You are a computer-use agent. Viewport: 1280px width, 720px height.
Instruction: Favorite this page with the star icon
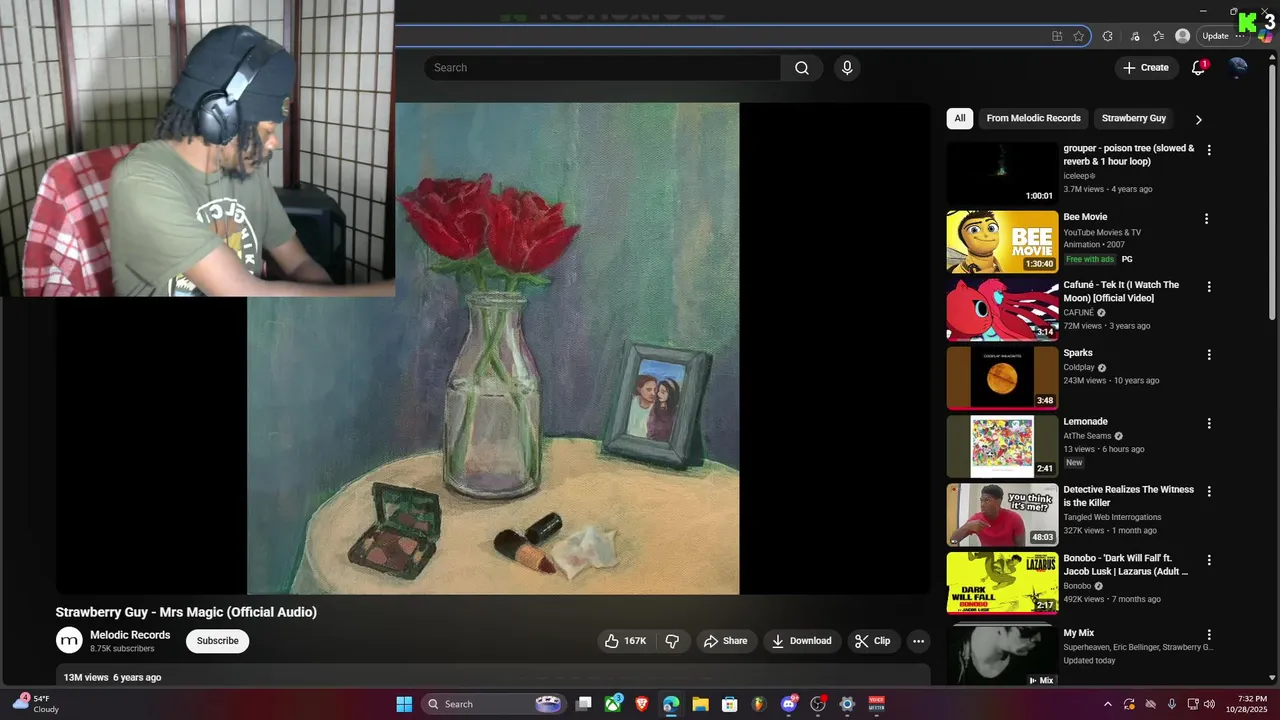[1079, 36]
